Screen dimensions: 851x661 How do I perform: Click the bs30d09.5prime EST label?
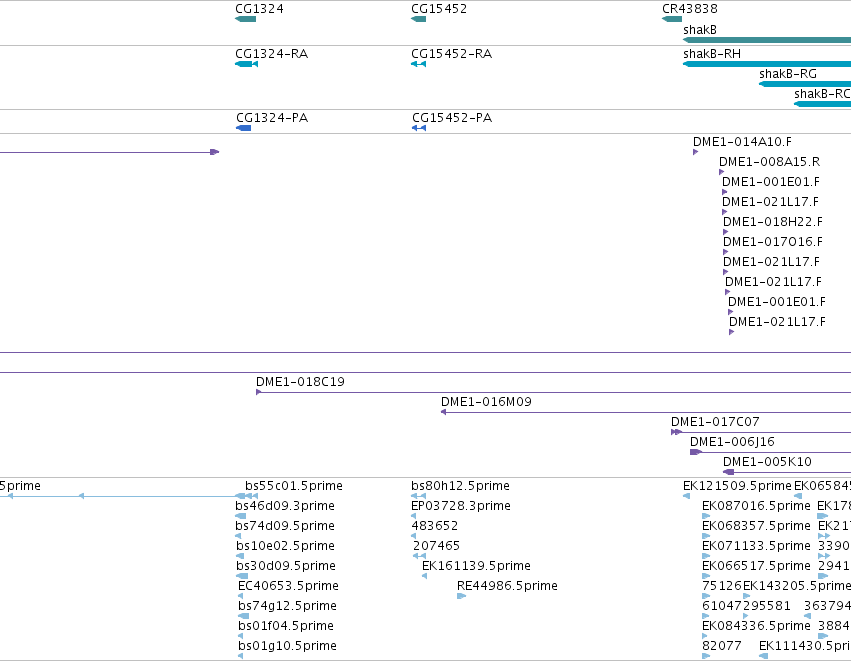[x=286, y=567]
